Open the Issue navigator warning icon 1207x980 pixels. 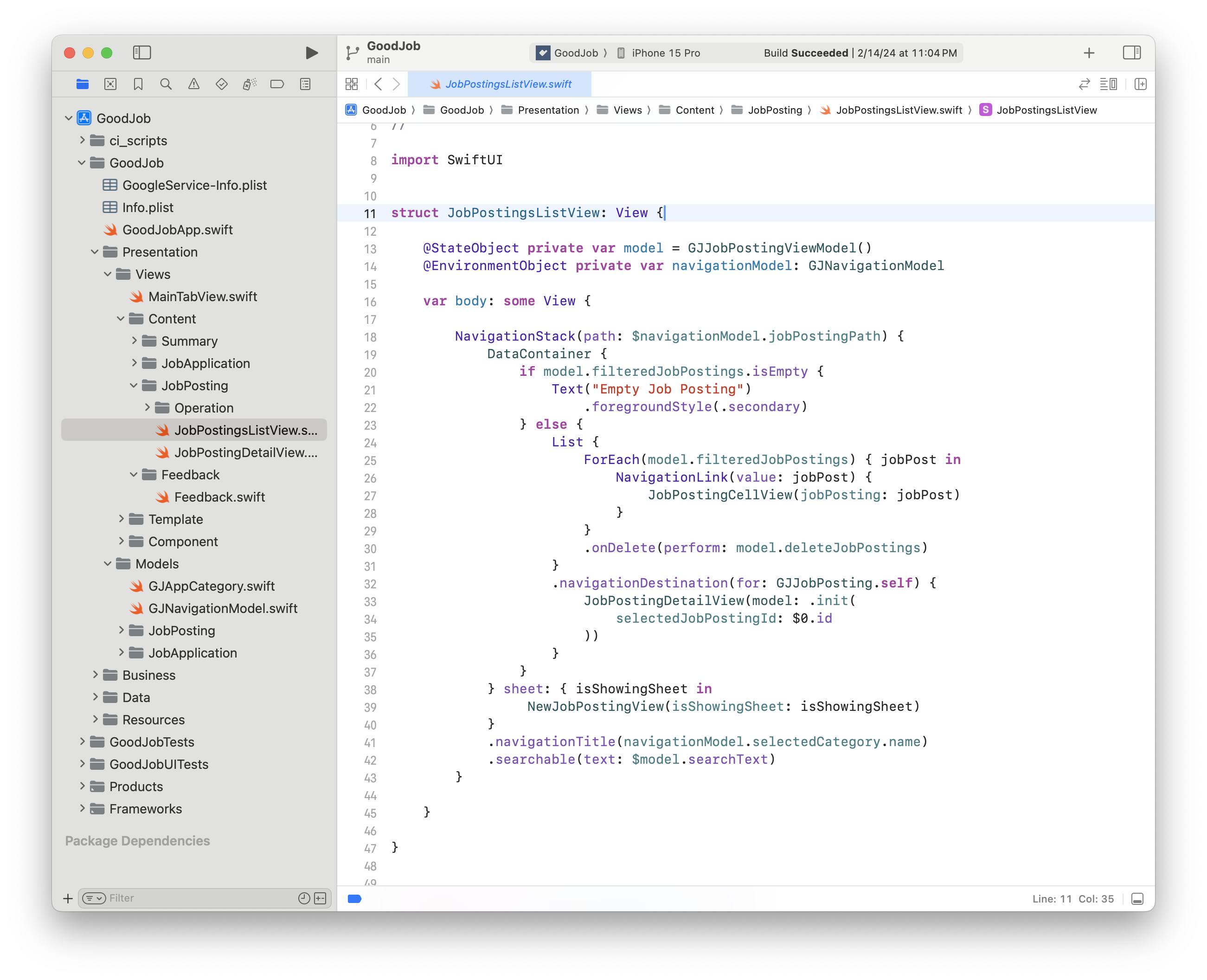point(193,84)
